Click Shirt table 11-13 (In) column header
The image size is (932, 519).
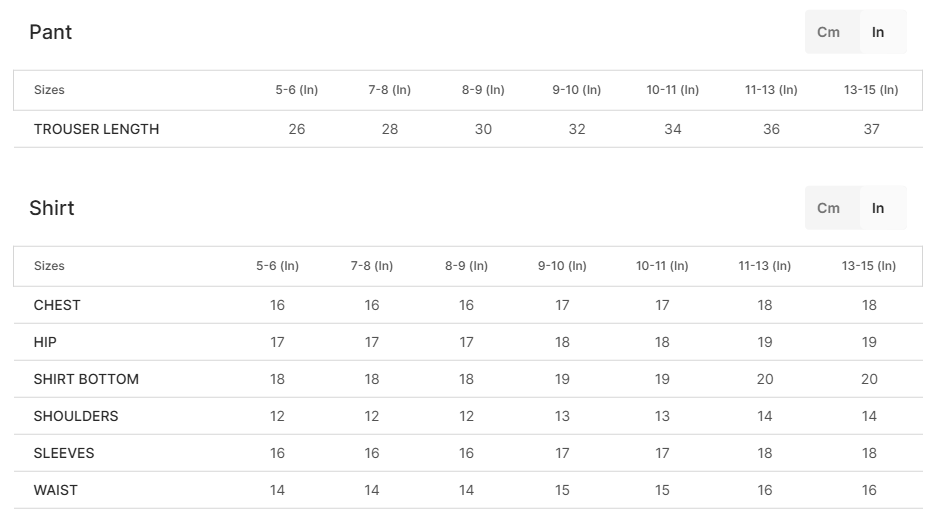point(764,266)
